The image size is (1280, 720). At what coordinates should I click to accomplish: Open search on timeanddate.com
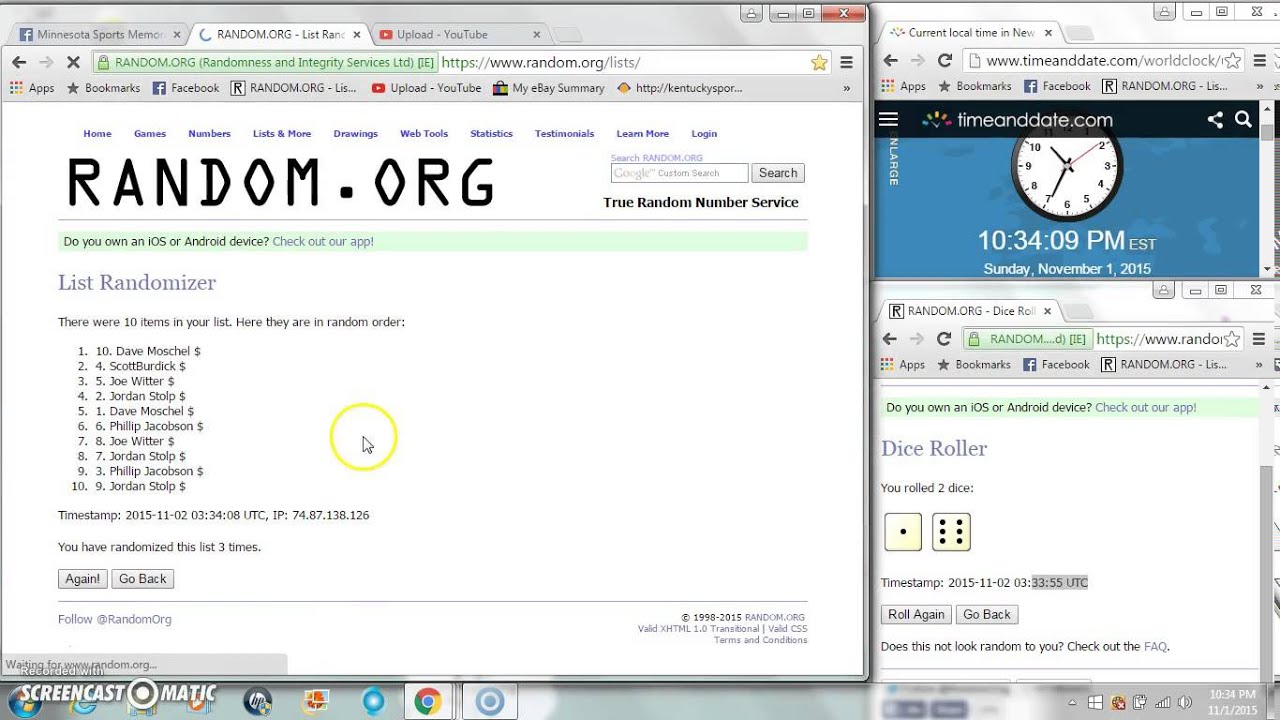point(1243,120)
